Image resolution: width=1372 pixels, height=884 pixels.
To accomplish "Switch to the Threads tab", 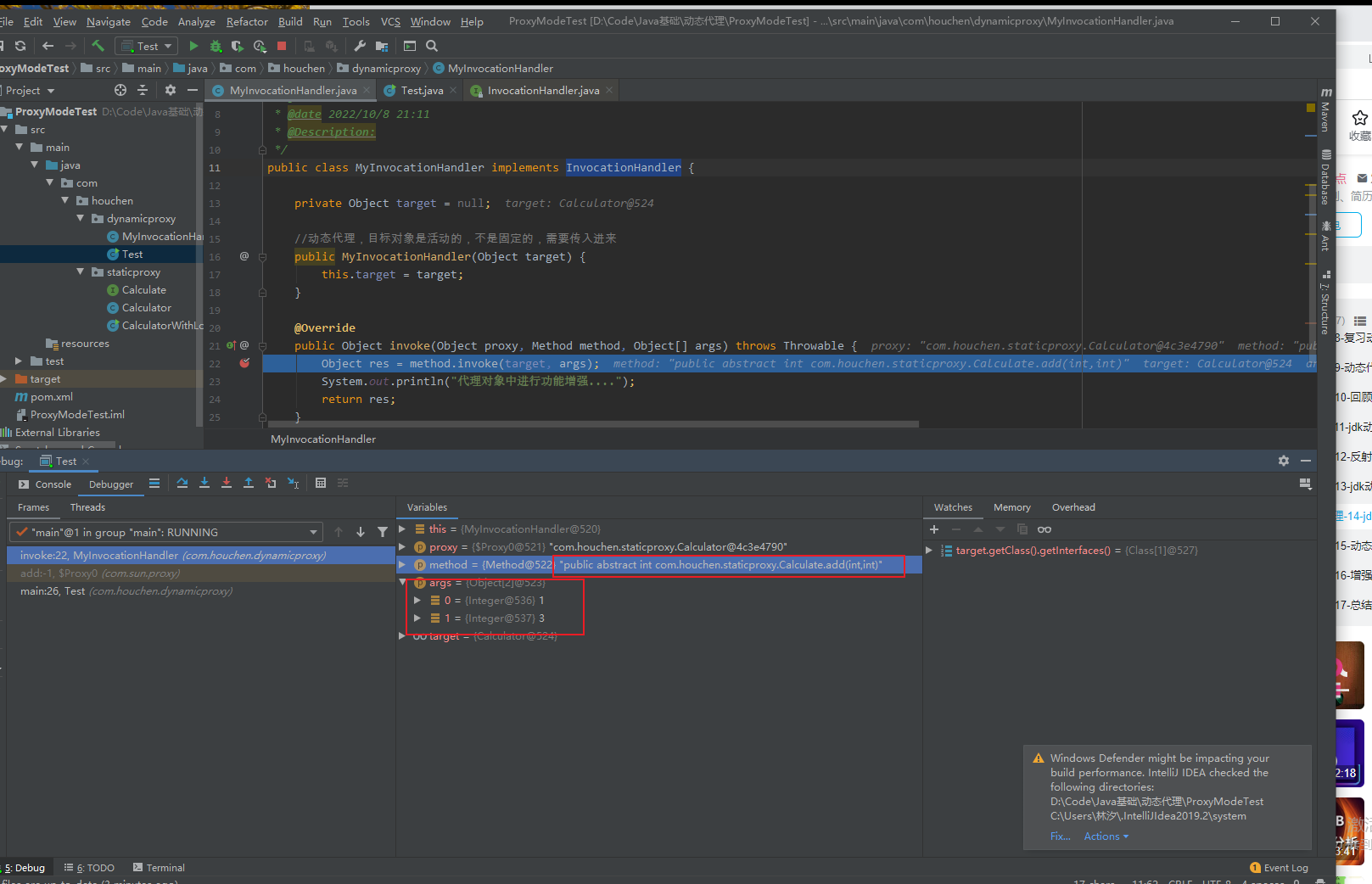I will click(x=87, y=507).
